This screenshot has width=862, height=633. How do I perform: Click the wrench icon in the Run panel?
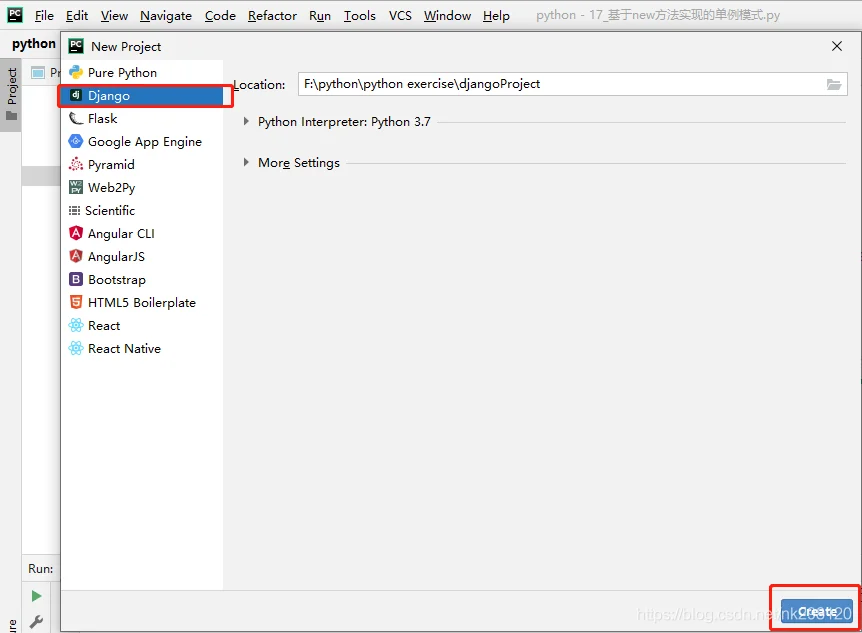pyautogui.click(x=36, y=621)
